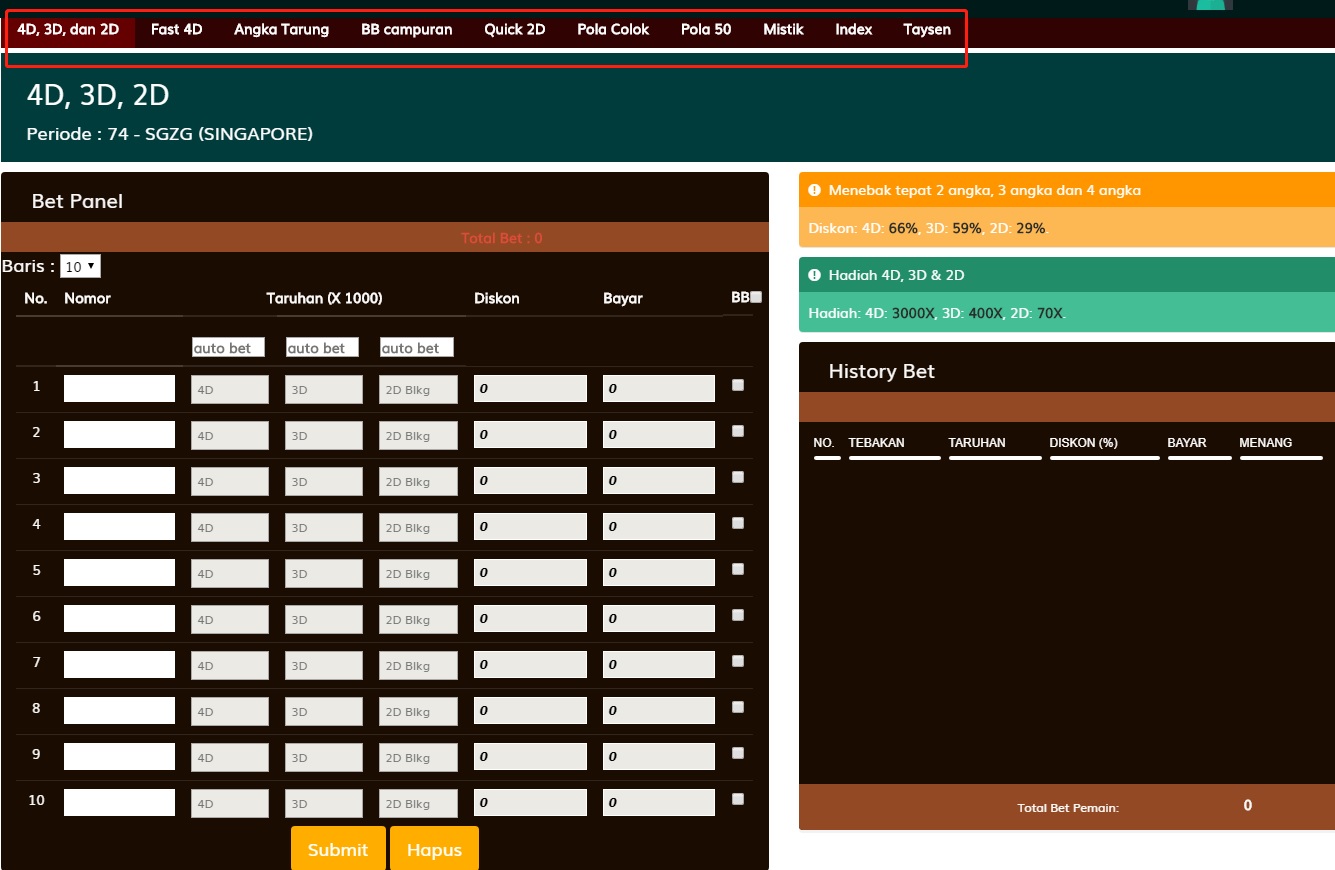The width and height of the screenshot is (1335, 870).
Task: Tick the BB checkbox in row 1
Action: click(x=738, y=385)
